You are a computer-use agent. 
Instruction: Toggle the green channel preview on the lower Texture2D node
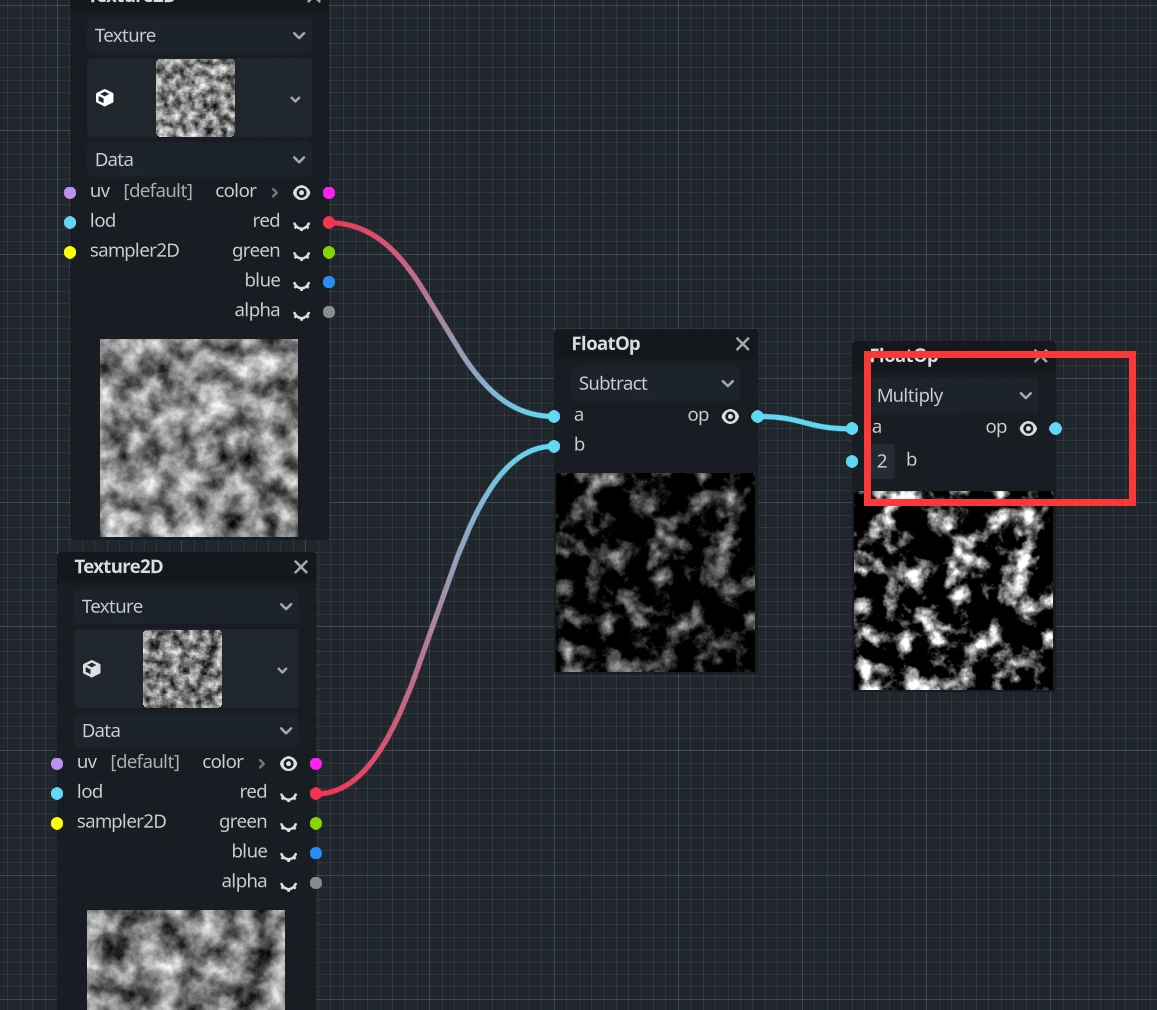click(289, 826)
